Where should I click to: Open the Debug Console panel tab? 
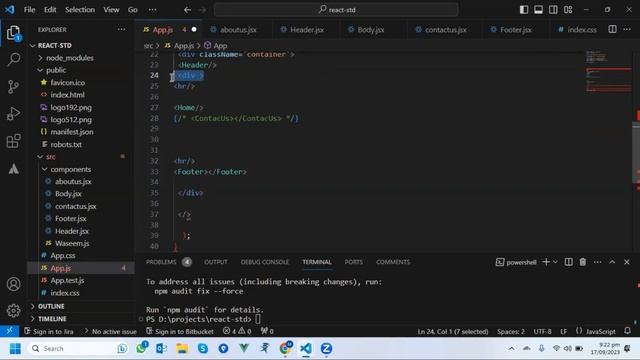pyautogui.click(x=264, y=262)
